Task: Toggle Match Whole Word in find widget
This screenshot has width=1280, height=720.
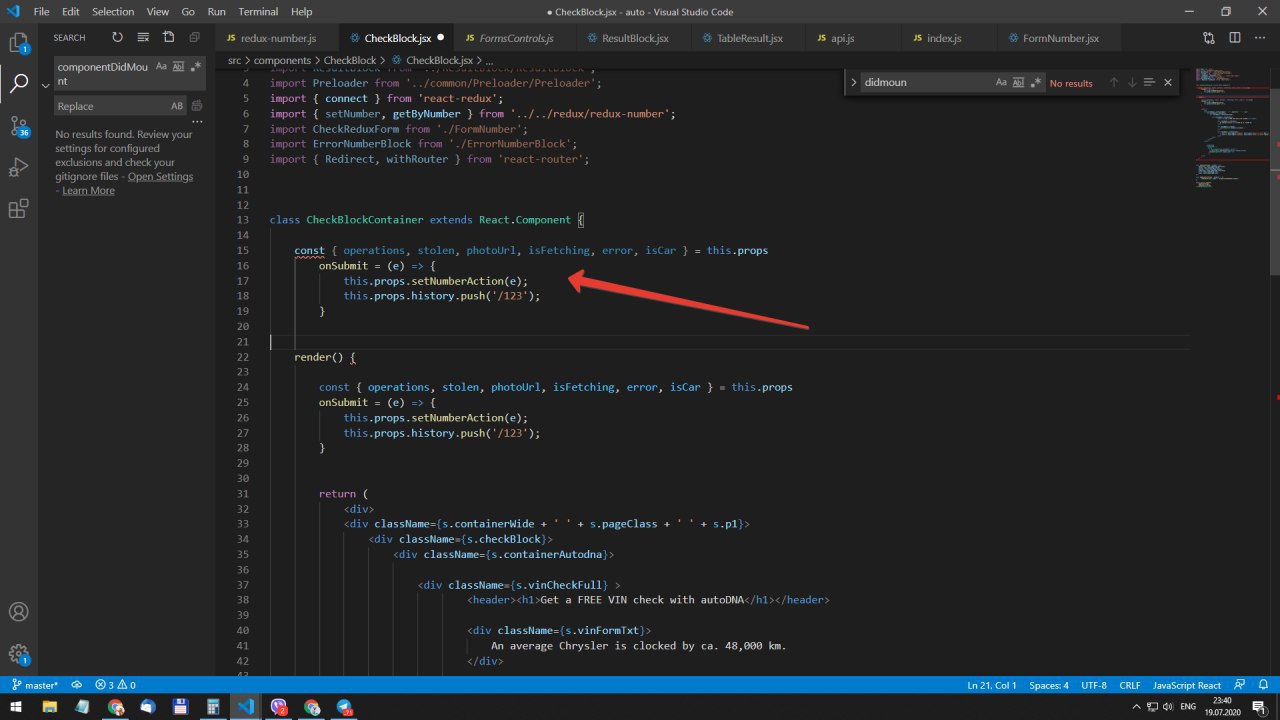Action: (1018, 83)
